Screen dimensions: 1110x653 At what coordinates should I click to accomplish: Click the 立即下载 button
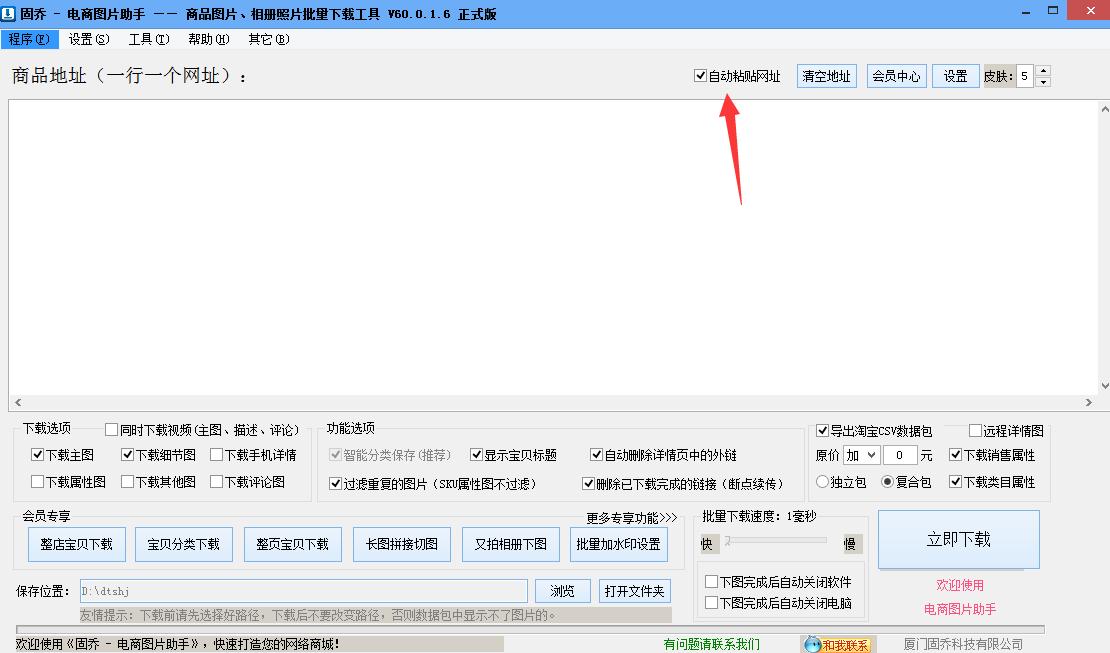click(958, 538)
